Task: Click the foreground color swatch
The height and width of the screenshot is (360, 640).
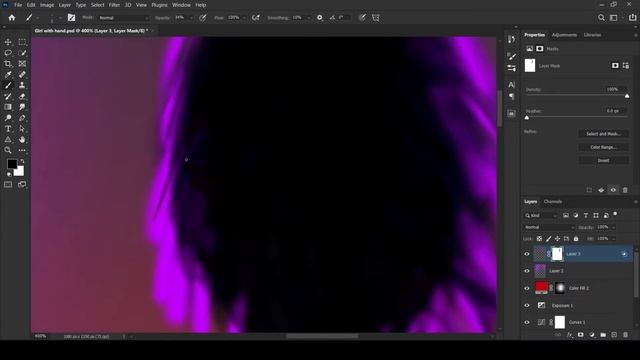Action: coord(11,164)
